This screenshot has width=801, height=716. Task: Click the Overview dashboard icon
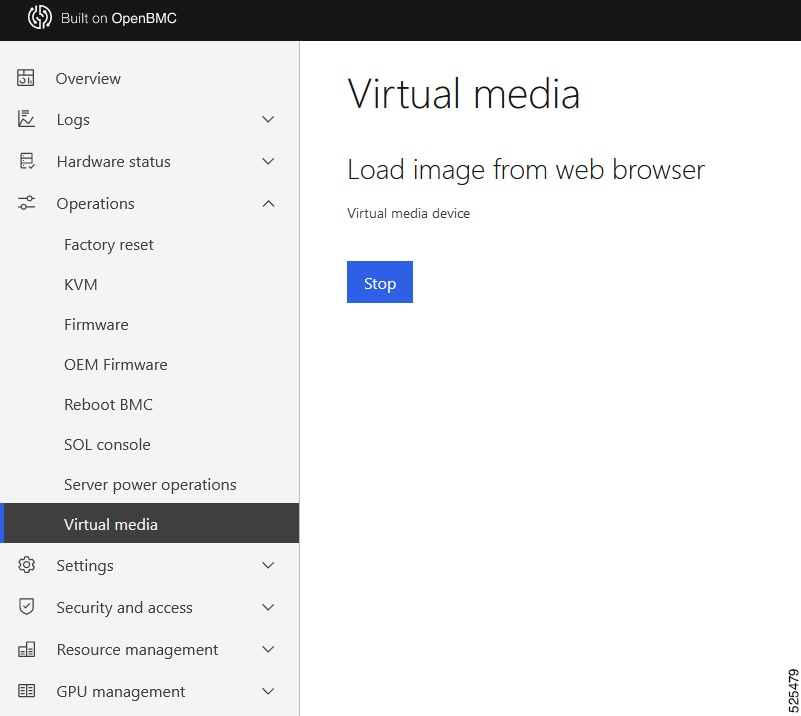26,78
